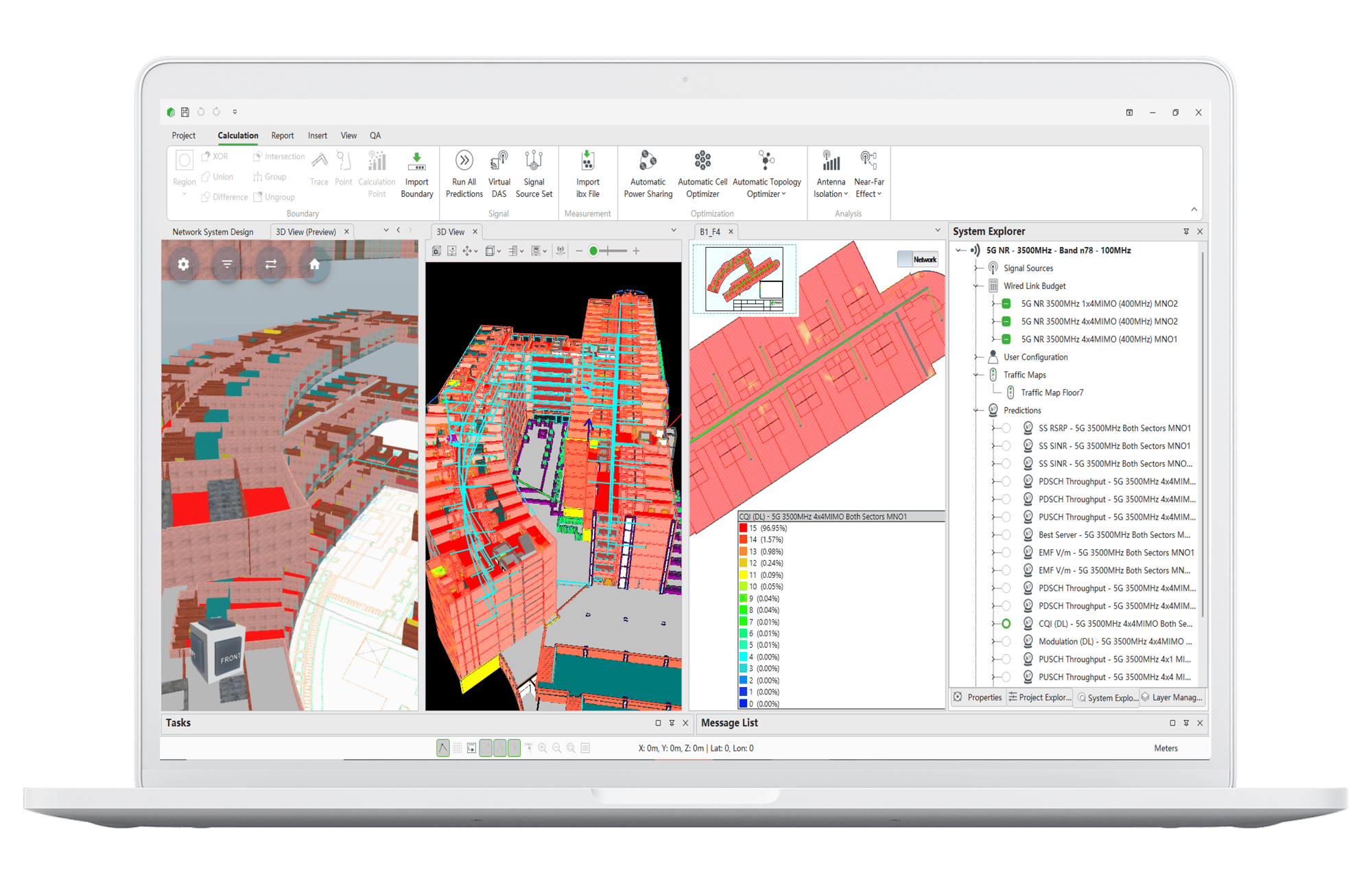This screenshot has height=886, width=1372.
Task: Click the Signal Sources tree icon
Action: pyautogui.click(x=993, y=268)
